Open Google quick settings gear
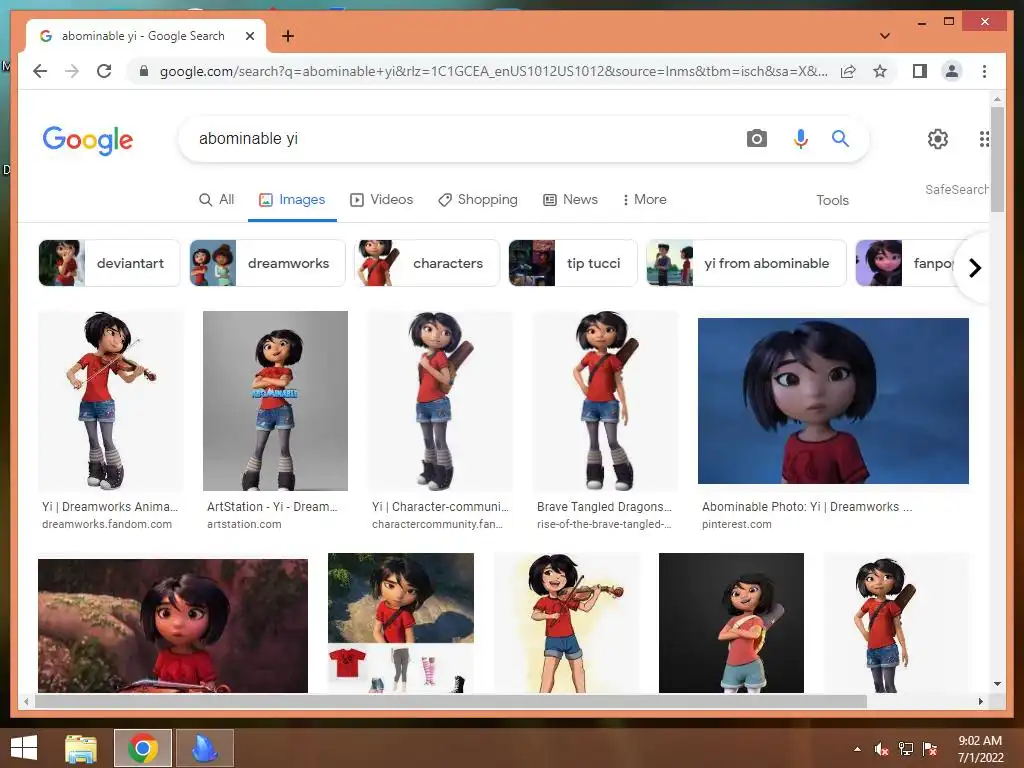1024x768 pixels. 938,138
